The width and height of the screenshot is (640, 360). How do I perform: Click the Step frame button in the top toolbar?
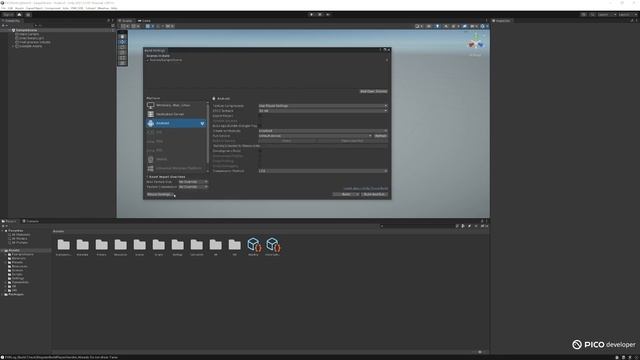point(328,14)
